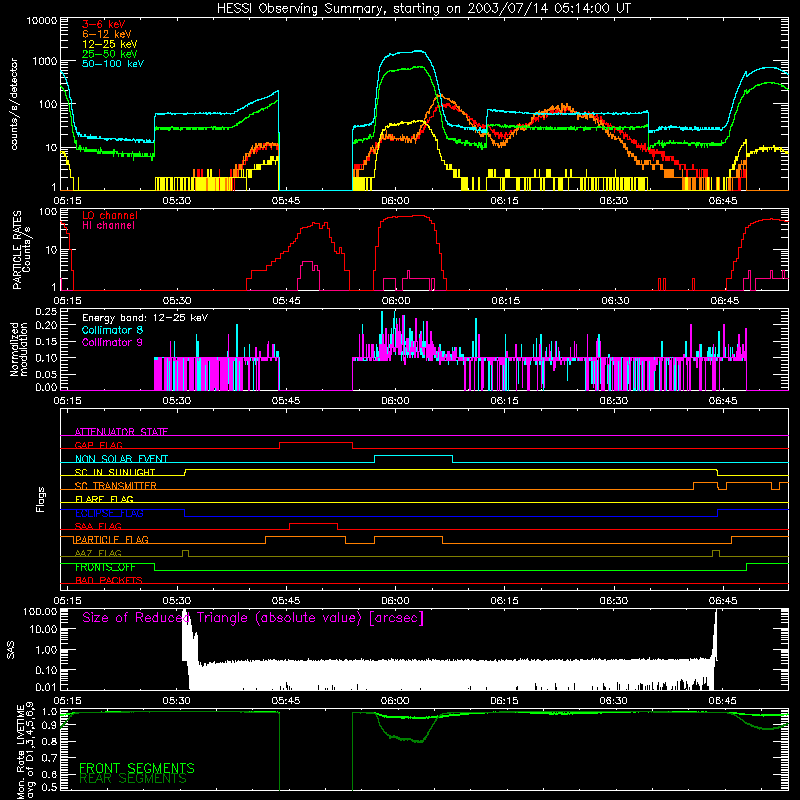
Task: Select the 3-6 keV legend label
Action: click(x=104, y=24)
